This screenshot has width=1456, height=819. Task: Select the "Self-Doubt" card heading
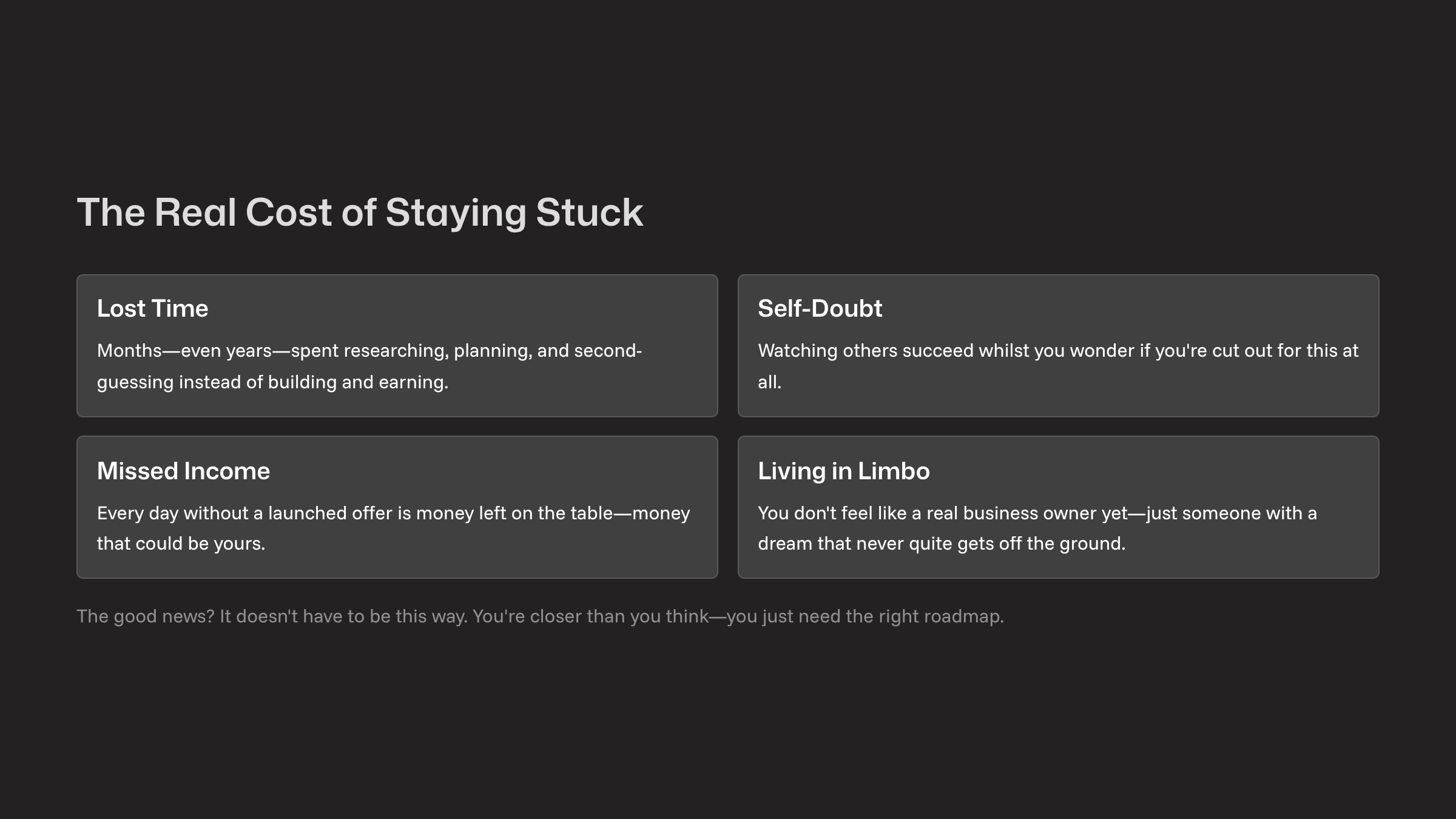(820, 308)
